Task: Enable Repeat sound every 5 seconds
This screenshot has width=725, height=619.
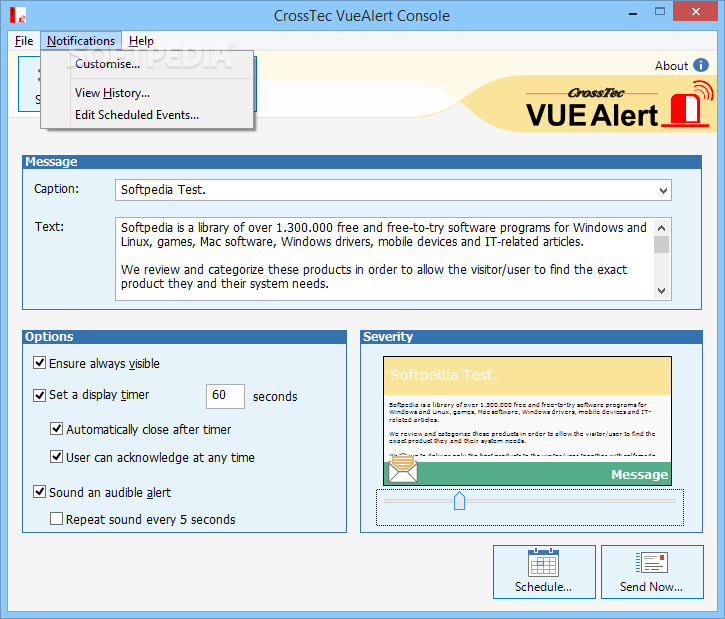Action: (x=56, y=519)
